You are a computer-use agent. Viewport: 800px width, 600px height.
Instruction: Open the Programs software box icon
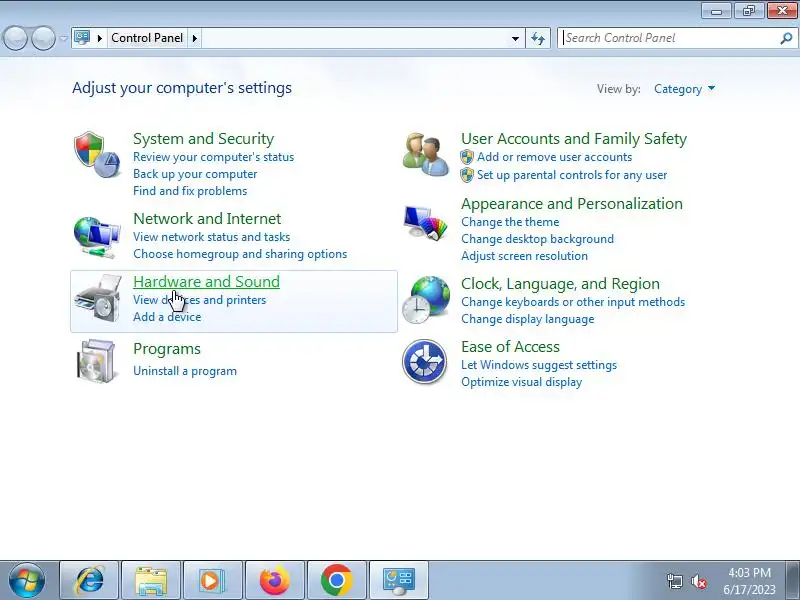click(x=96, y=361)
